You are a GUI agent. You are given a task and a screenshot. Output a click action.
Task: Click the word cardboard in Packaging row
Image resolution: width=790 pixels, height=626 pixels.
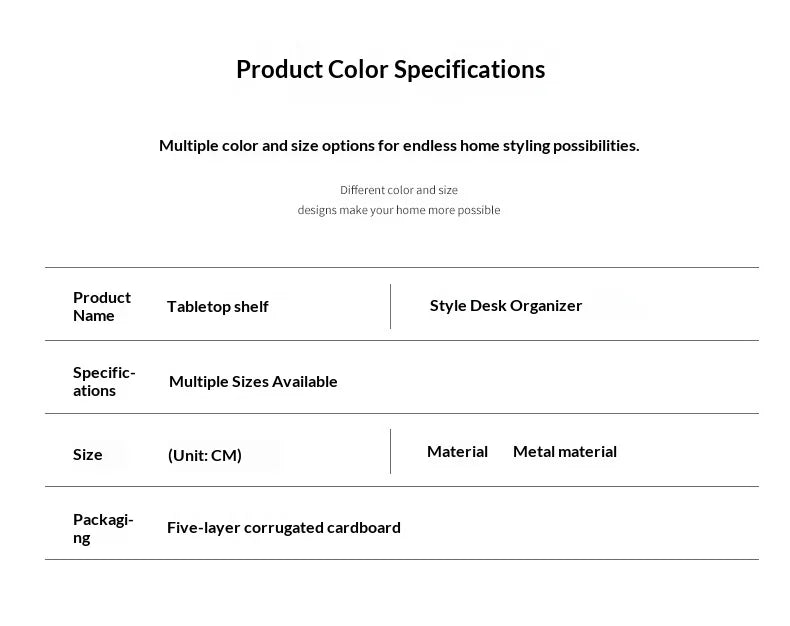coord(364,528)
